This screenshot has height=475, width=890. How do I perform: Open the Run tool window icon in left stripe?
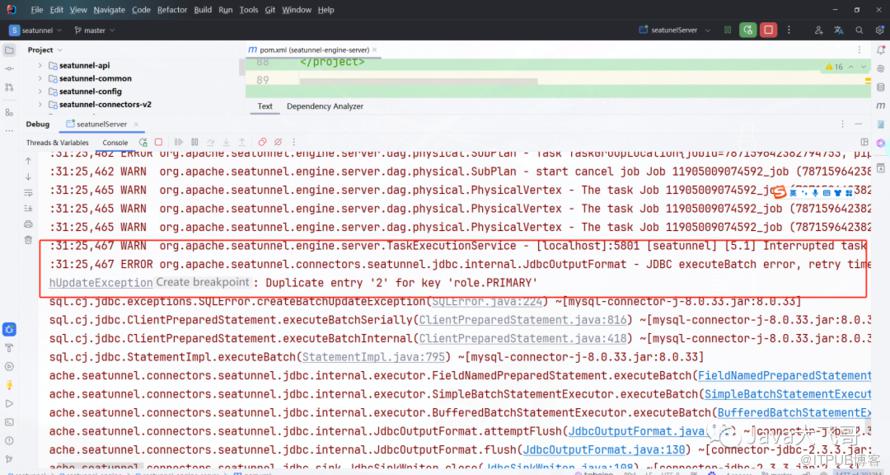pos(9,403)
